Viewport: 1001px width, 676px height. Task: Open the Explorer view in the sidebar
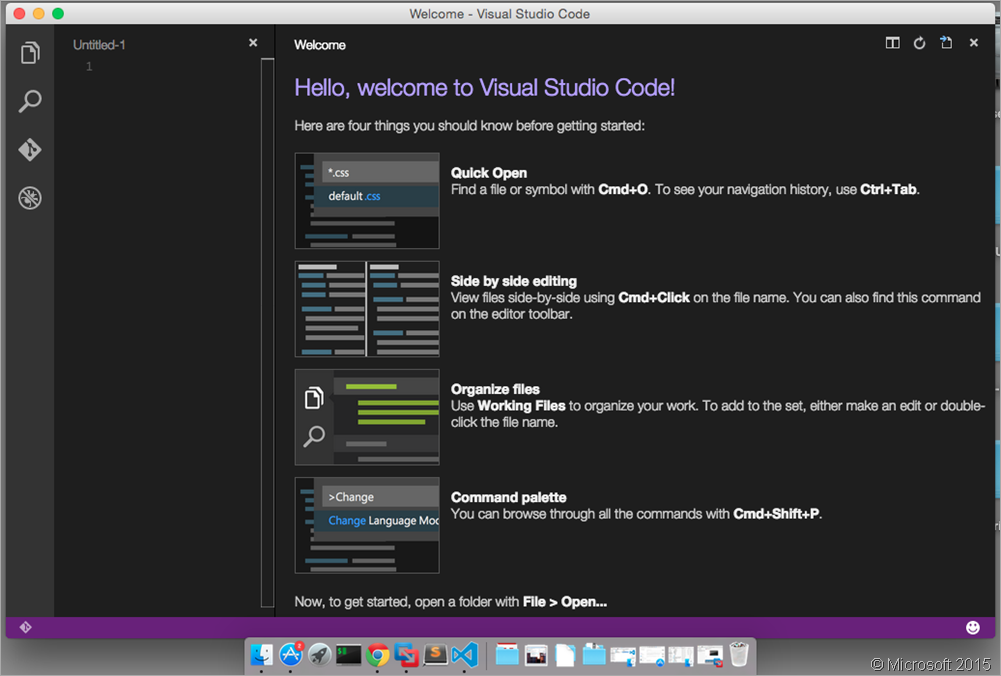pyautogui.click(x=30, y=53)
